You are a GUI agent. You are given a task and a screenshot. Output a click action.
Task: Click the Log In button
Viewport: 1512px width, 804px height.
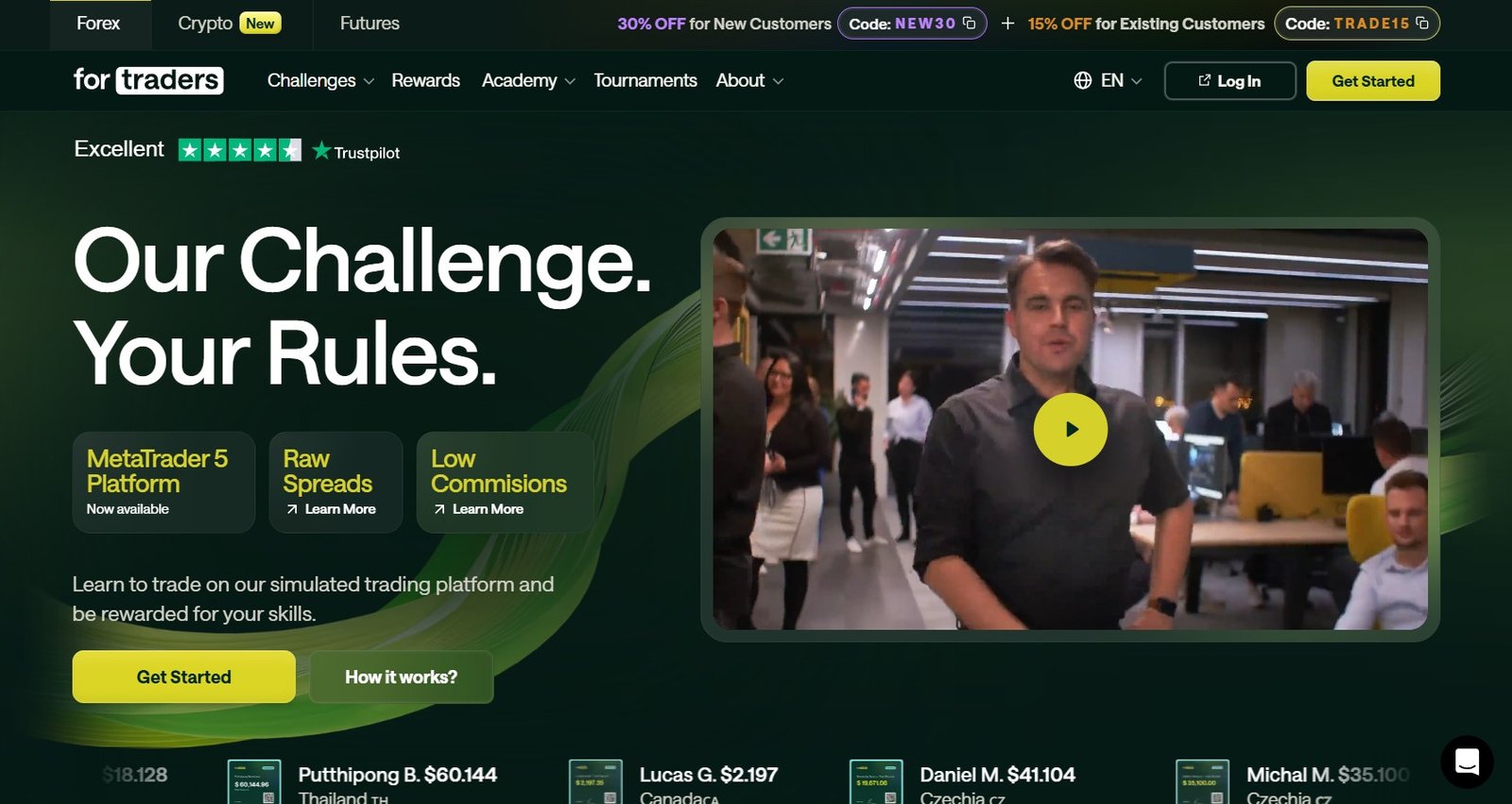pos(1229,80)
